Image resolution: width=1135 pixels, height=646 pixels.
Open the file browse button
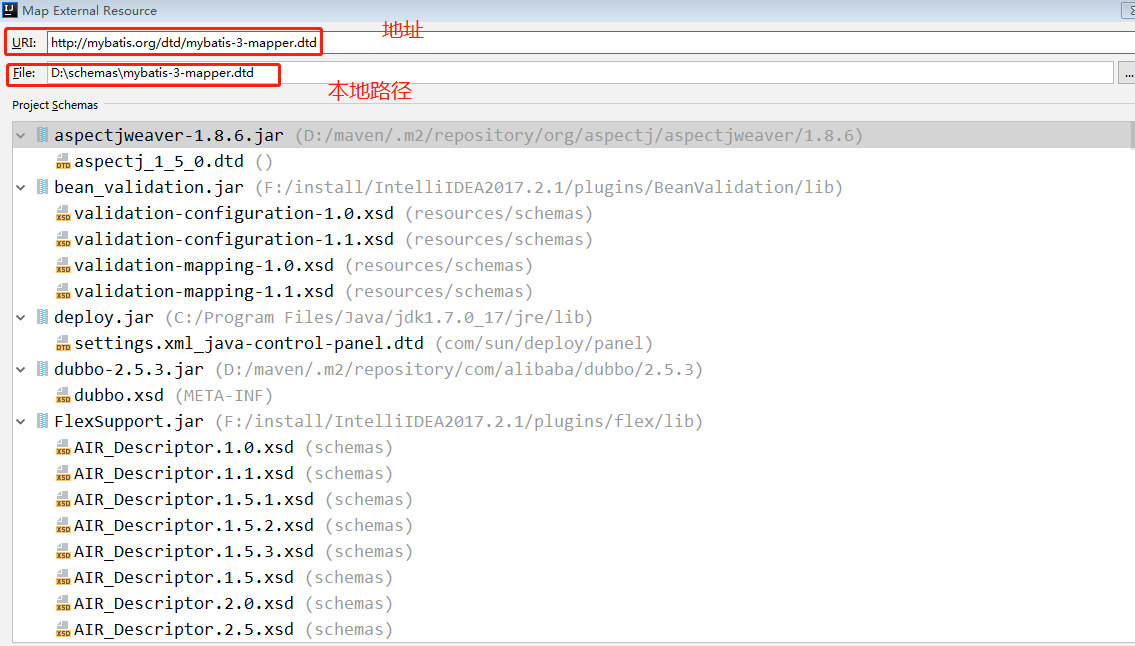tap(1127, 73)
